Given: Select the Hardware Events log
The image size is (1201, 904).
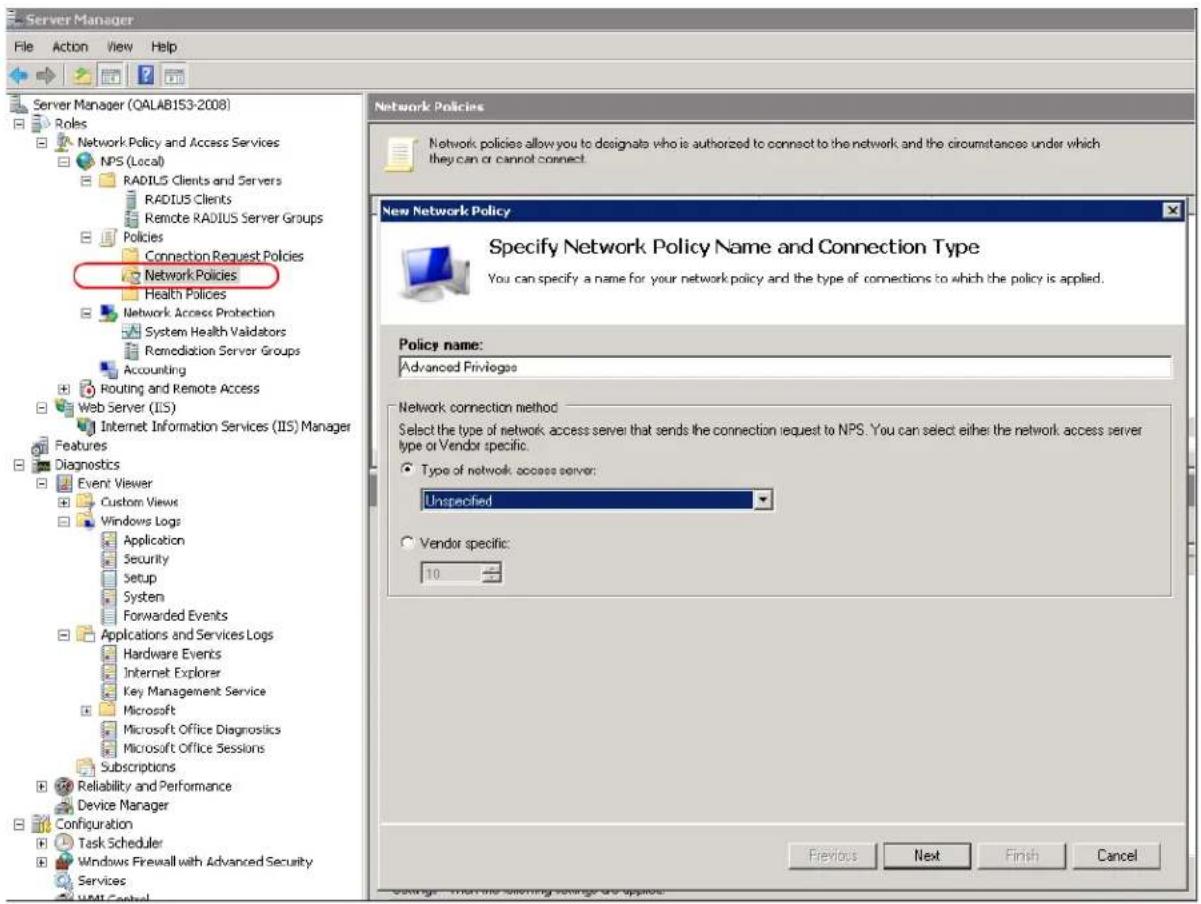Looking at the screenshot, I should pos(171,654).
